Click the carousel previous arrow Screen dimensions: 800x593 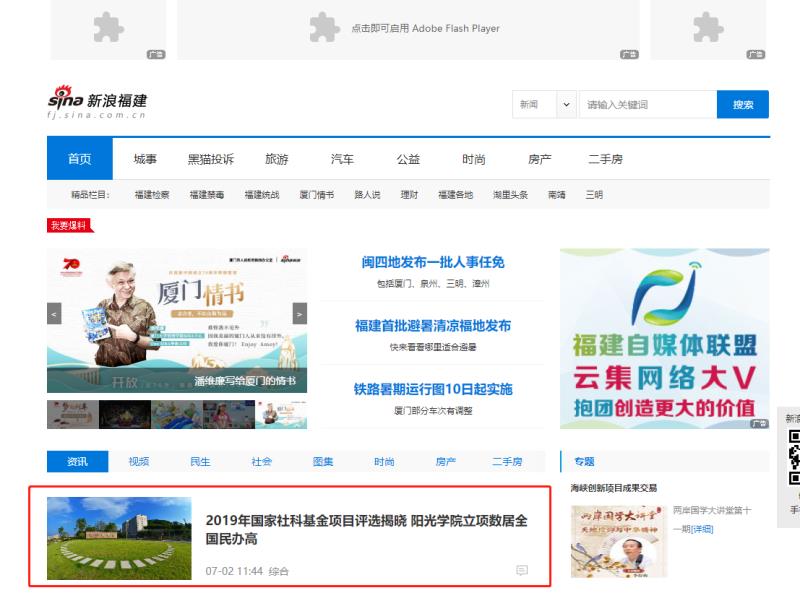[x=54, y=314]
